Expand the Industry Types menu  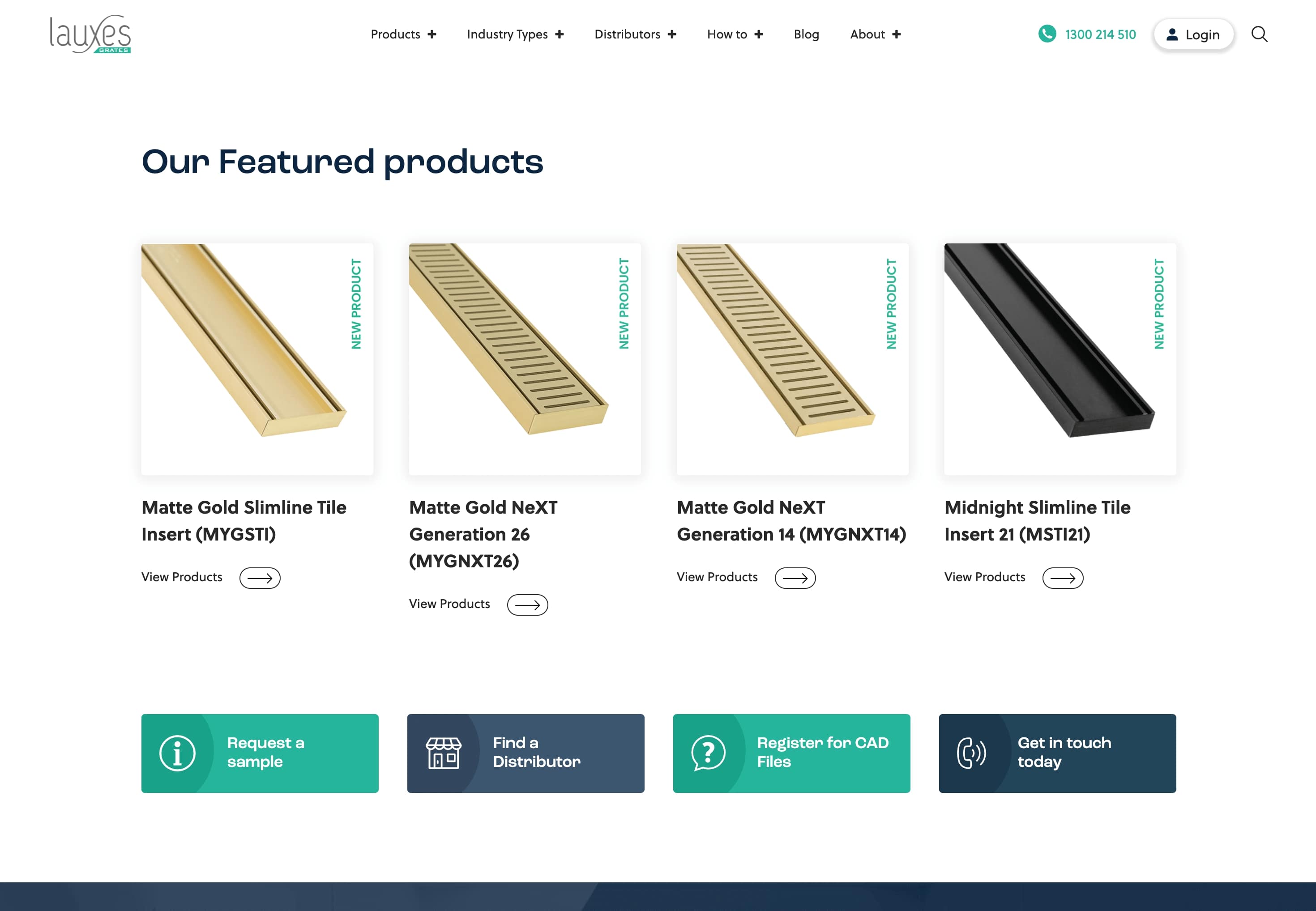515,34
